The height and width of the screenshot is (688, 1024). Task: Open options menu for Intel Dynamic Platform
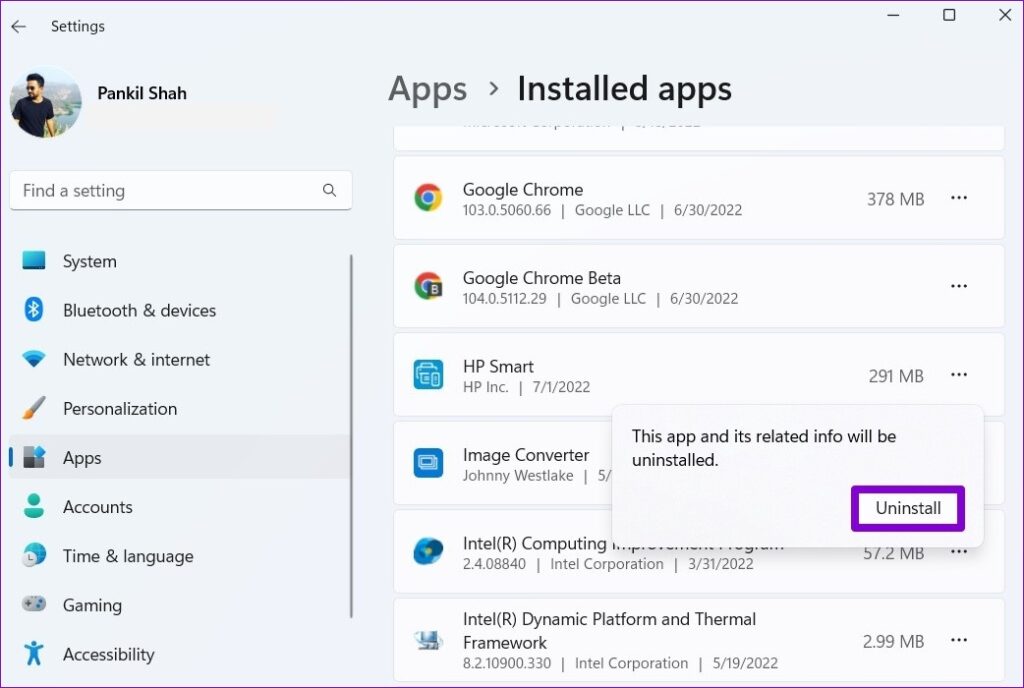pos(959,640)
